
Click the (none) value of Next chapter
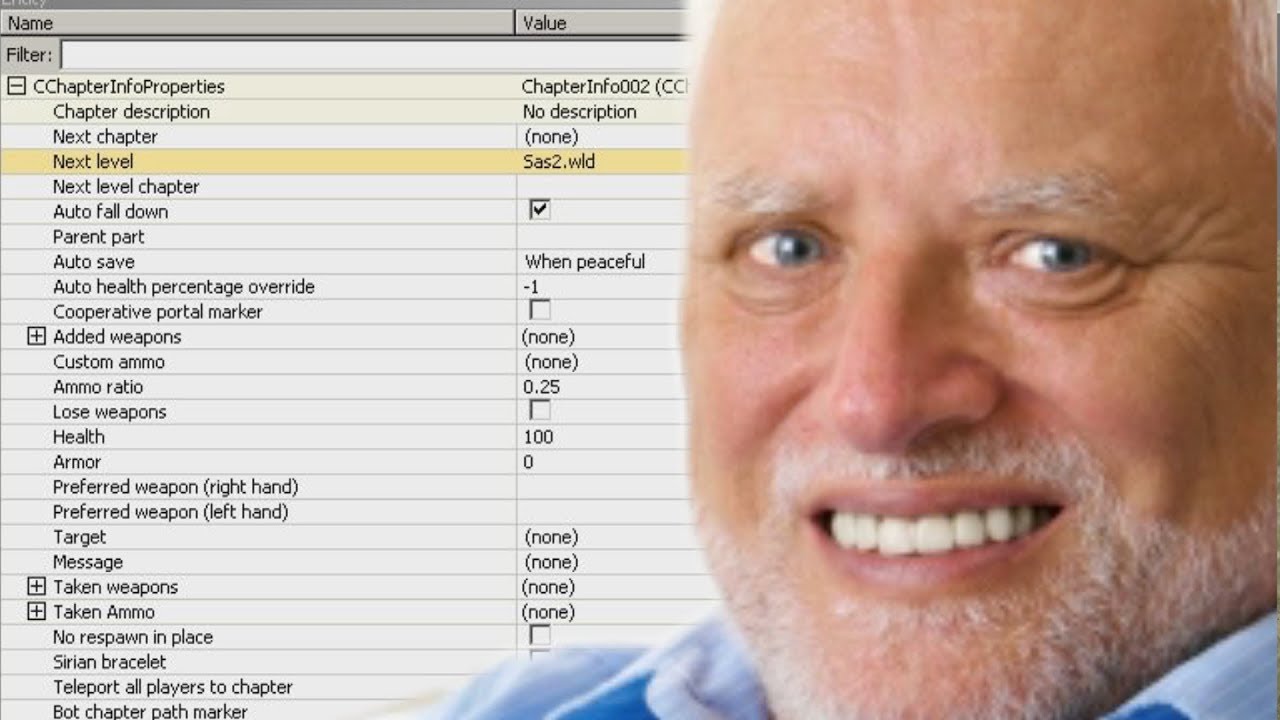tap(551, 137)
